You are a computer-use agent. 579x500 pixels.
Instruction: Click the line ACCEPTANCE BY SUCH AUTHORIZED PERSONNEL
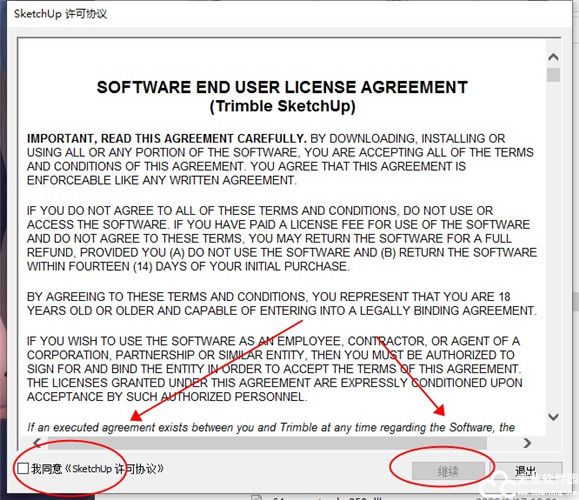tap(167, 397)
